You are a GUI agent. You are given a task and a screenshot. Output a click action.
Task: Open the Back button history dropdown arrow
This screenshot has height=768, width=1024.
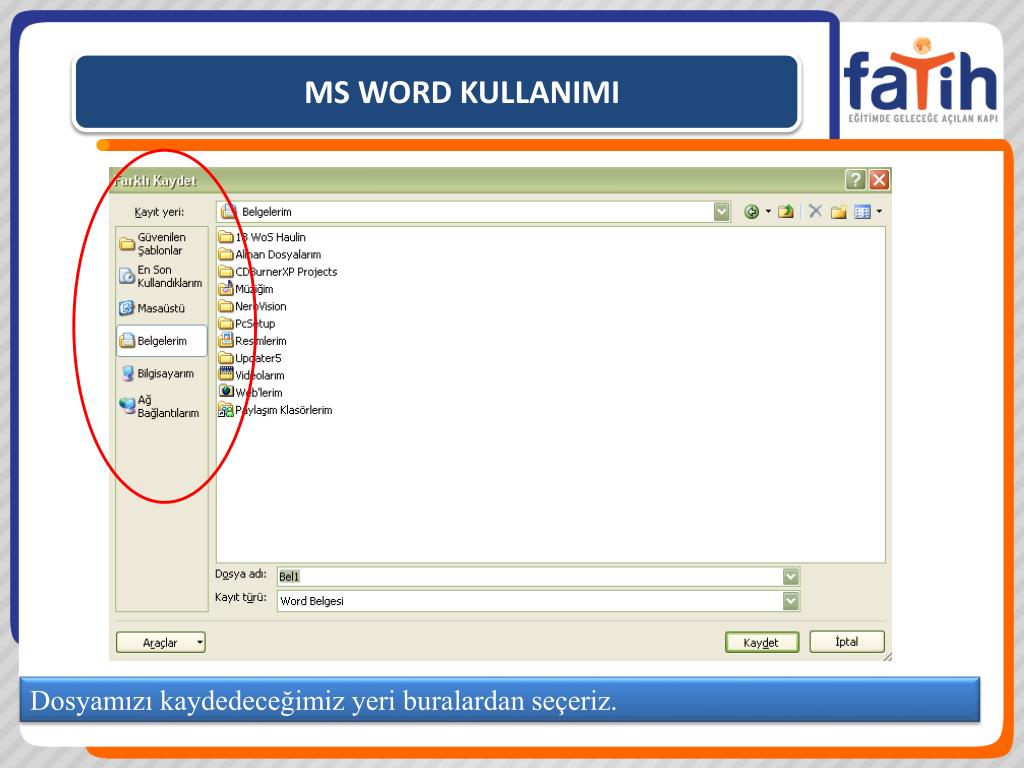(x=768, y=212)
